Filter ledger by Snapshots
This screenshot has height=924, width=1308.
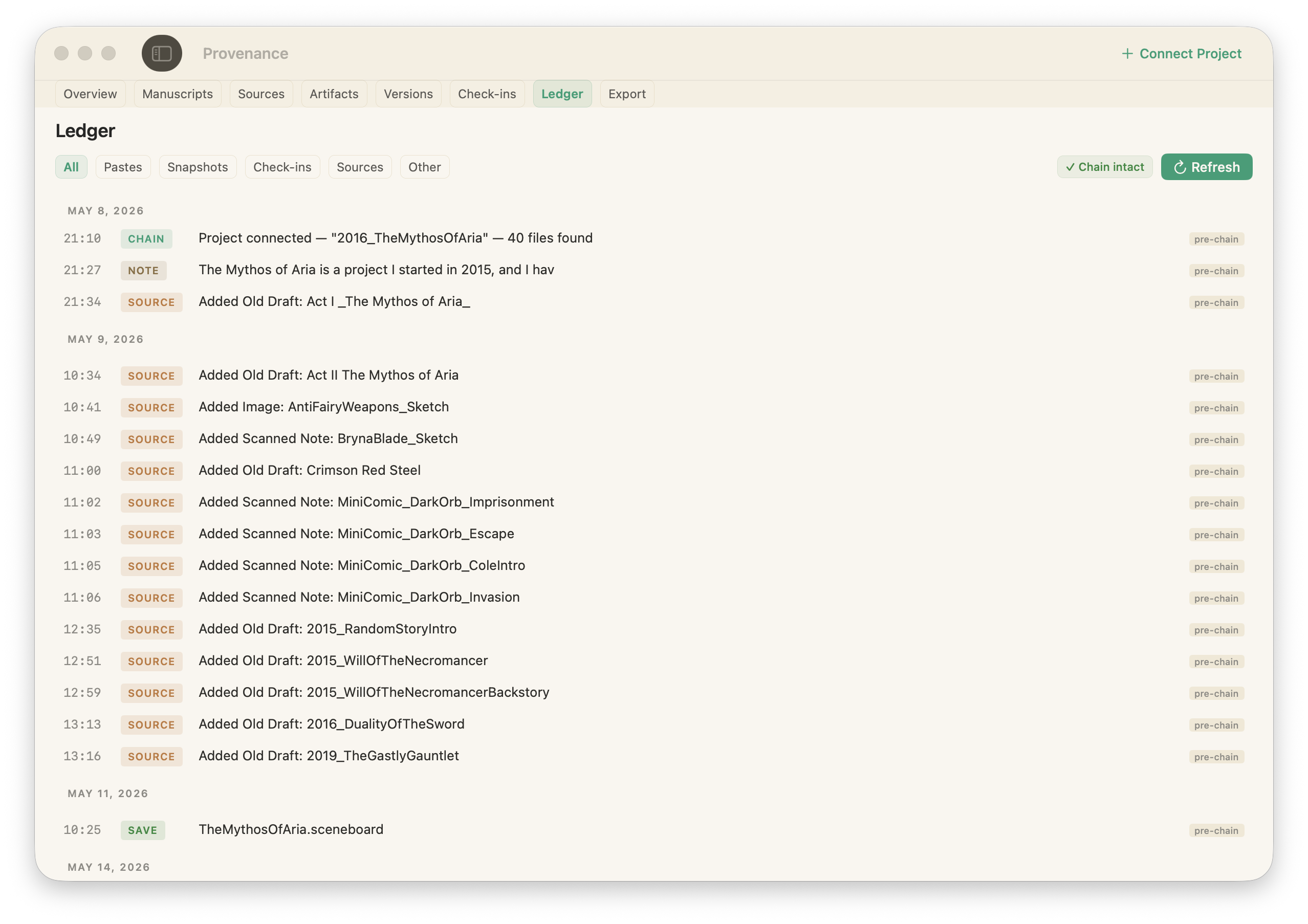coord(197,167)
